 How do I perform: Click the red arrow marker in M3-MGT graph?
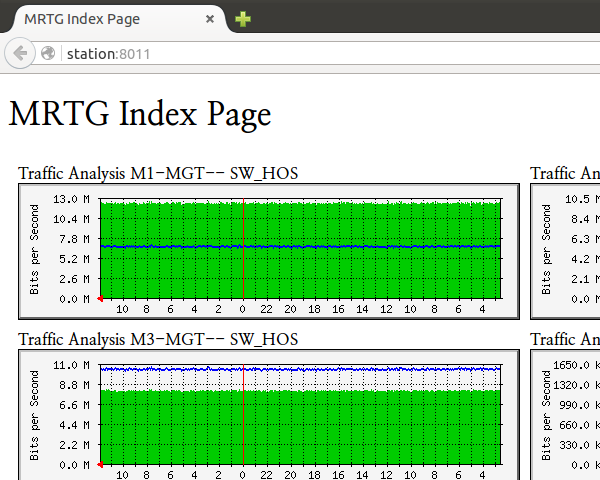click(x=100, y=465)
